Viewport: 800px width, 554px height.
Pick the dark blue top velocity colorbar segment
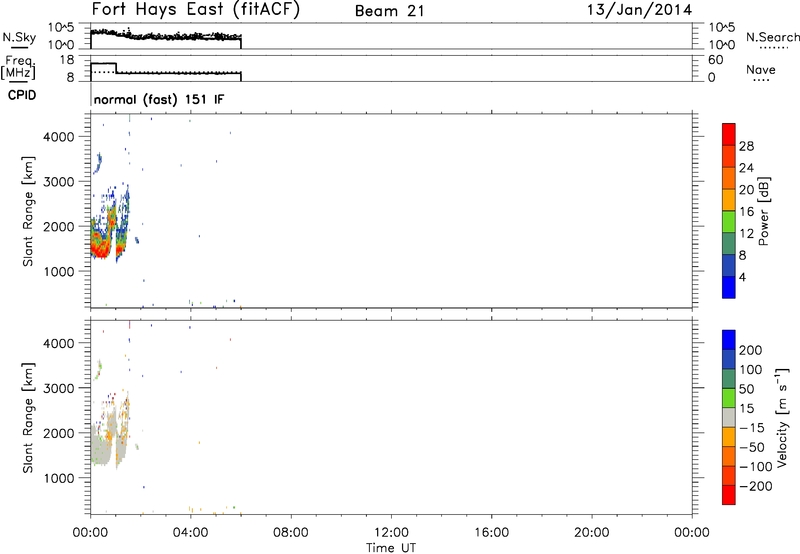pos(729,340)
